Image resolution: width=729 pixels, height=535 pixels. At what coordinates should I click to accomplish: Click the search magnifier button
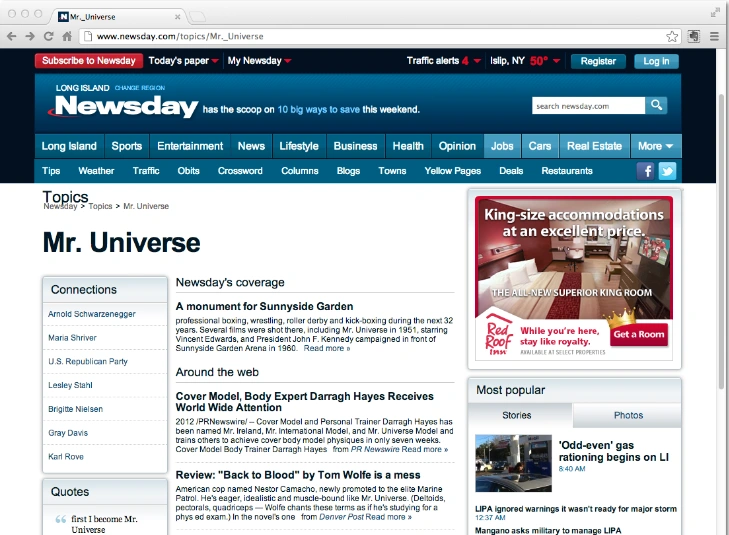[x=656, y=106]
